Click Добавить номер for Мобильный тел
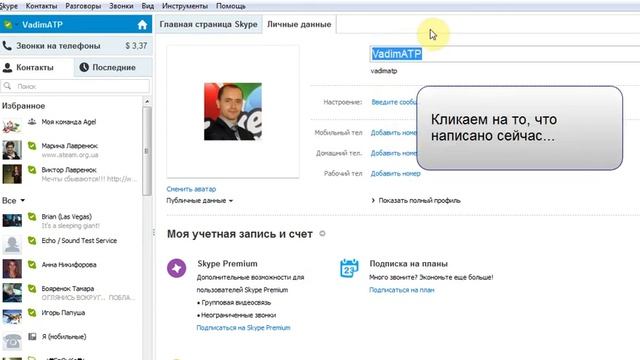The height and width of the screenshot is (360, 640). coord(393,133)
